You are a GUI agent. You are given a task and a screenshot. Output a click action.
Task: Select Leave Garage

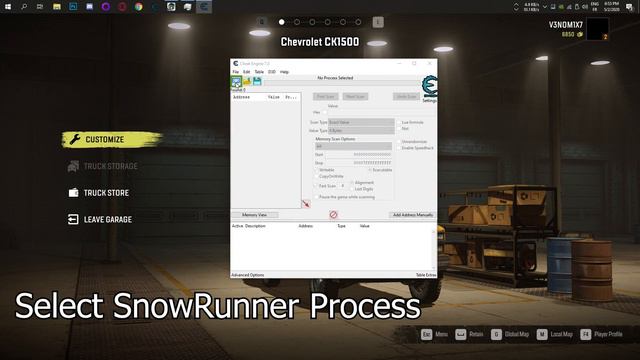tap(108, 220)
